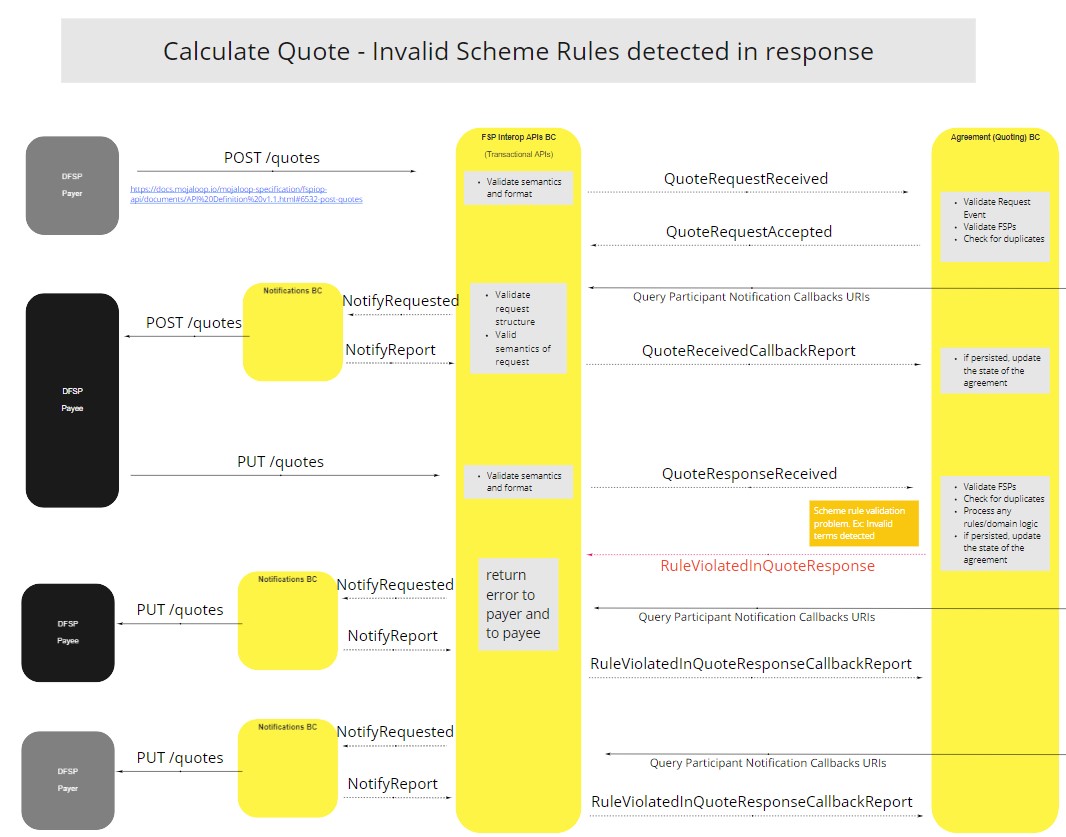Select the QuoteResponseReceived message label
Screen dimensions: 1066x837
749,473
